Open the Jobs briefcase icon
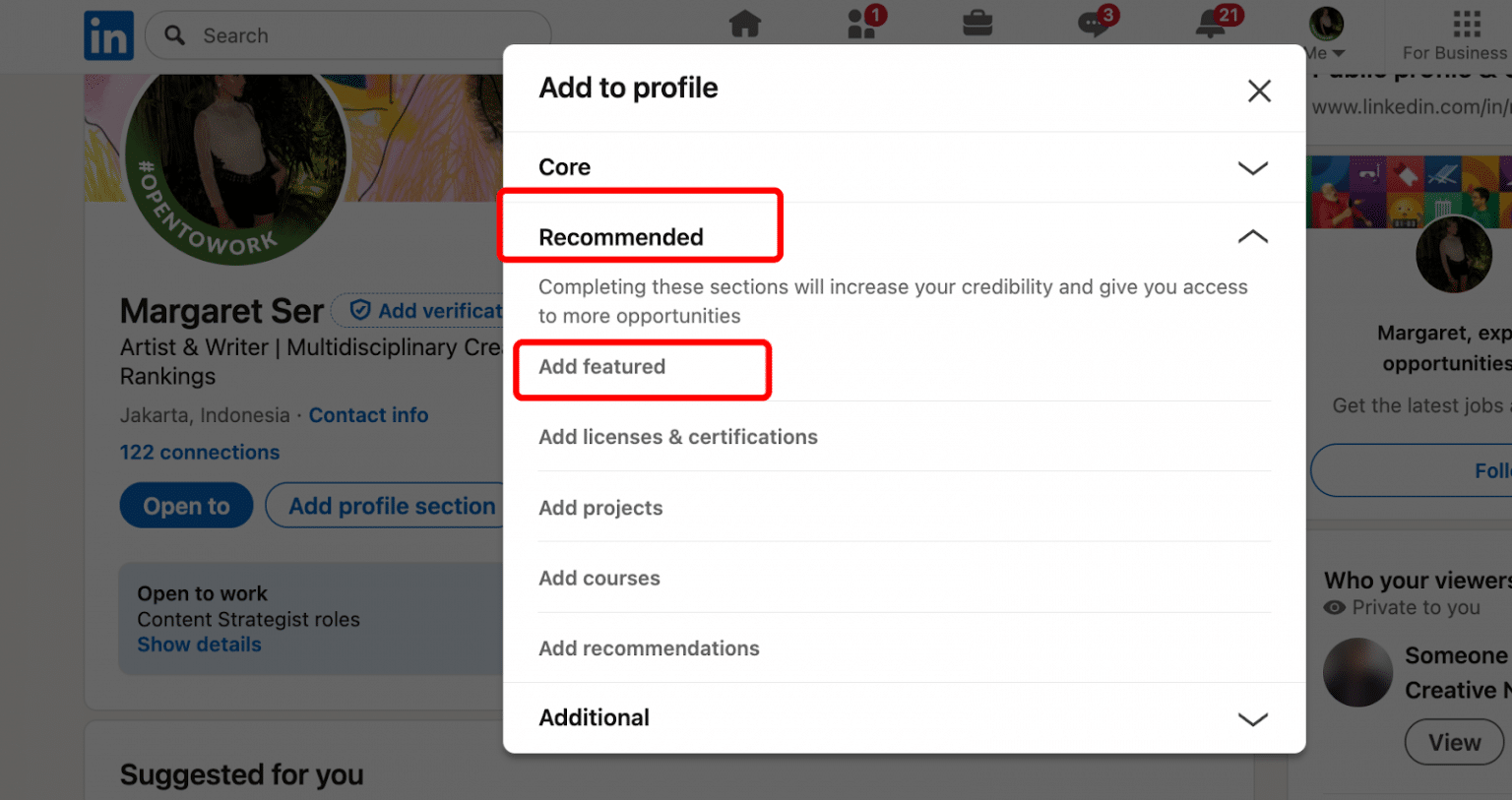The image size is (1512, 800). click(x=977, y=24)
